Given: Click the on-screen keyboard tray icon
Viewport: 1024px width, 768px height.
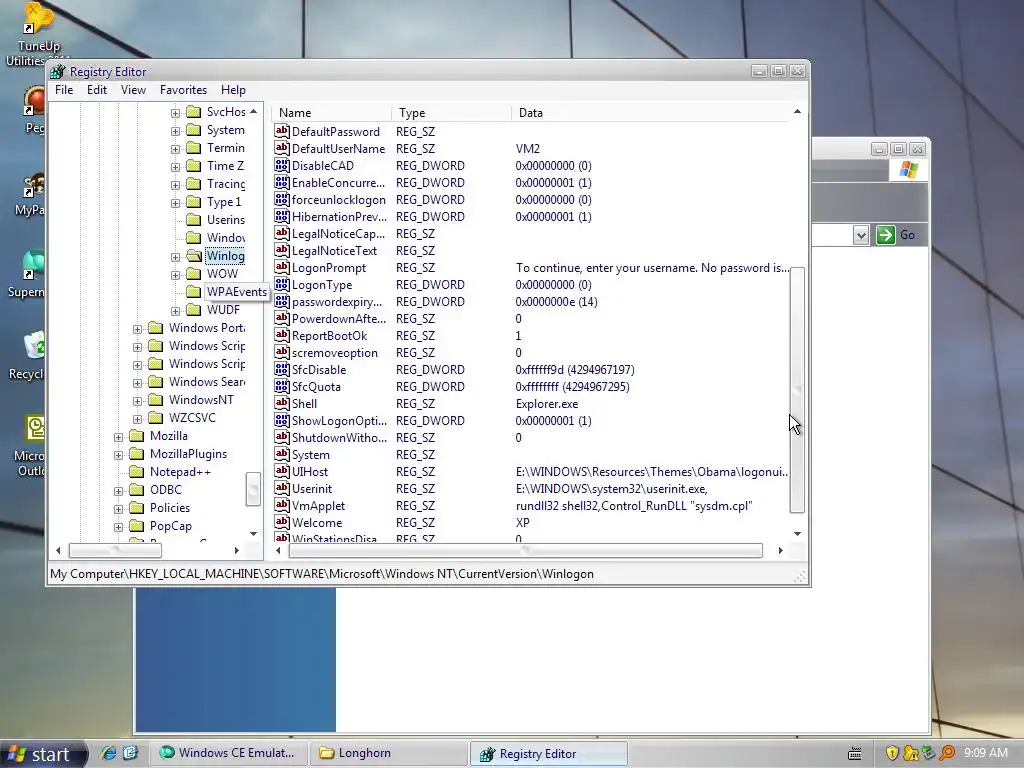Looking at the screenshot, I should (x=854, y=754).
